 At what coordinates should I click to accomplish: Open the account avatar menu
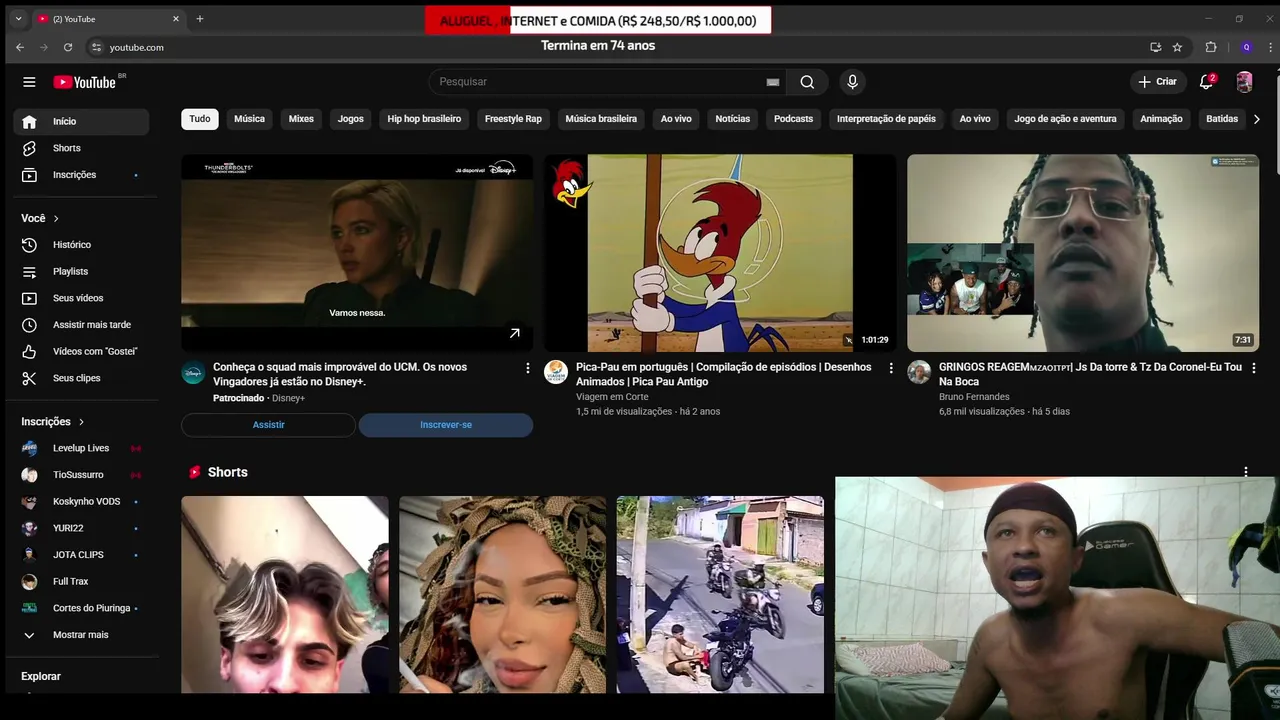tap(1244, 82)
